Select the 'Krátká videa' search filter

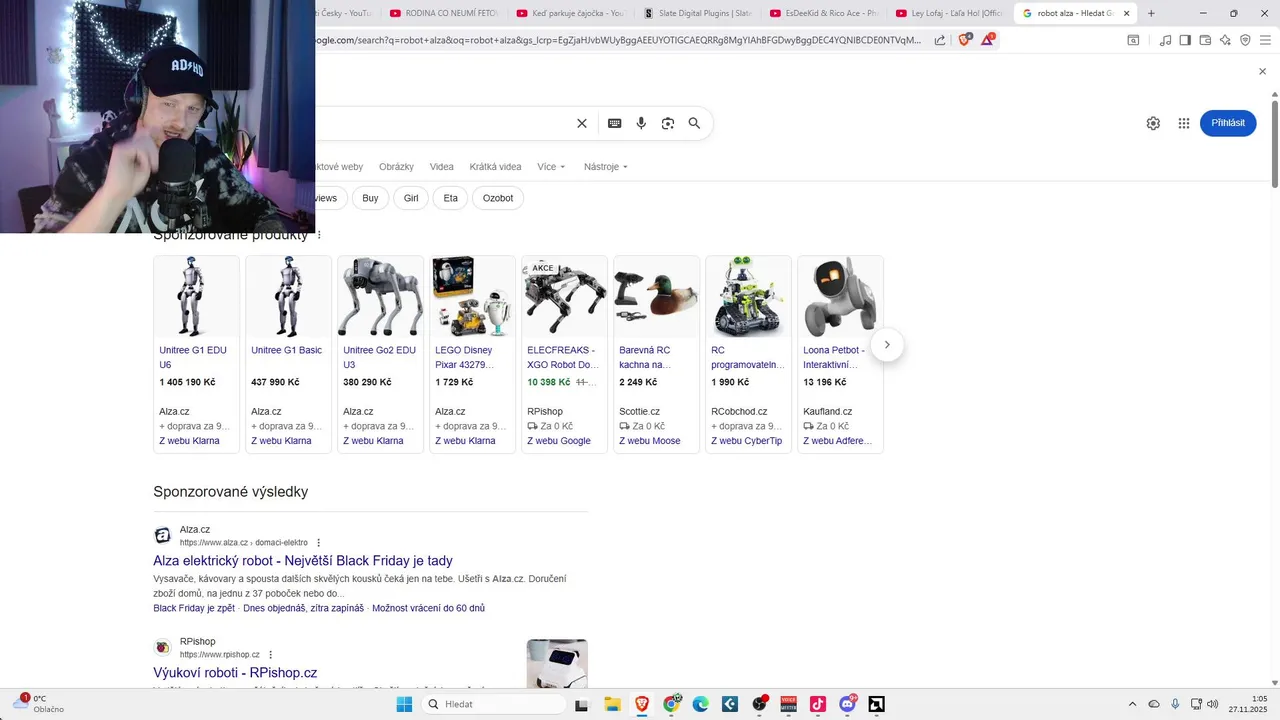click(495, 167)
